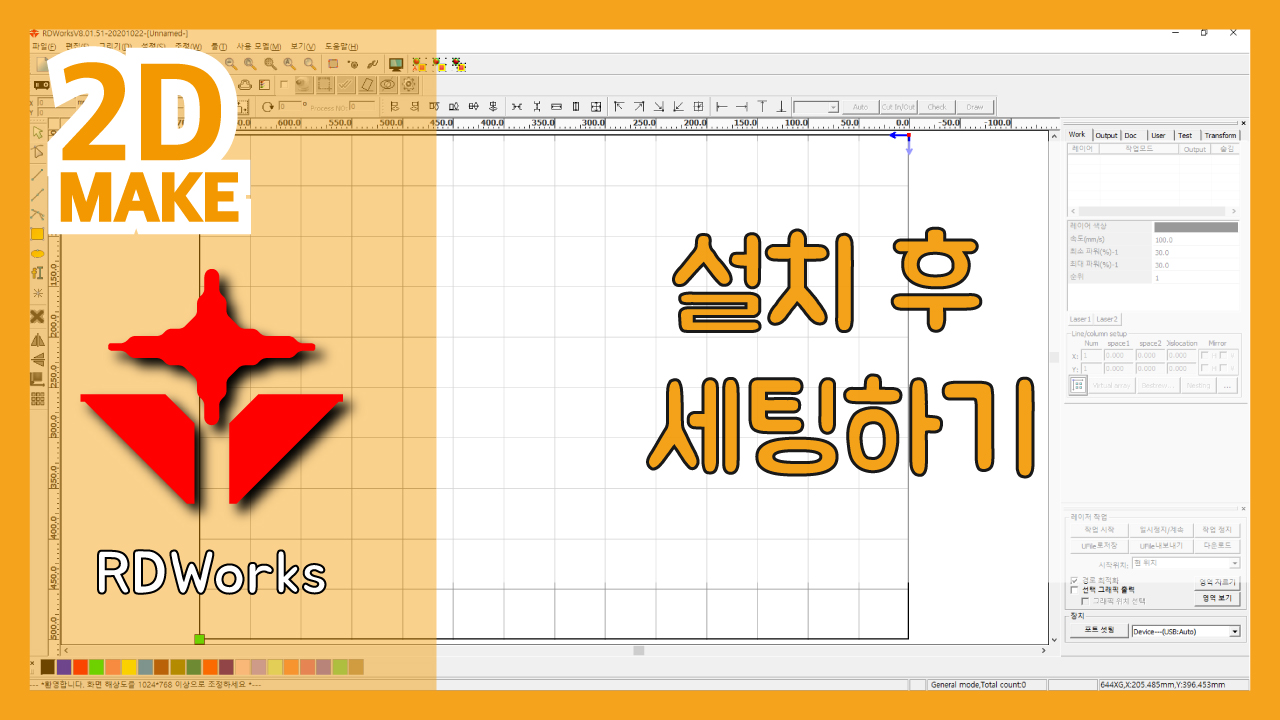The height and width of the screenshot is (720, 1280).
Task: Click the Cut In/Out button
Action: click(898, 106)
